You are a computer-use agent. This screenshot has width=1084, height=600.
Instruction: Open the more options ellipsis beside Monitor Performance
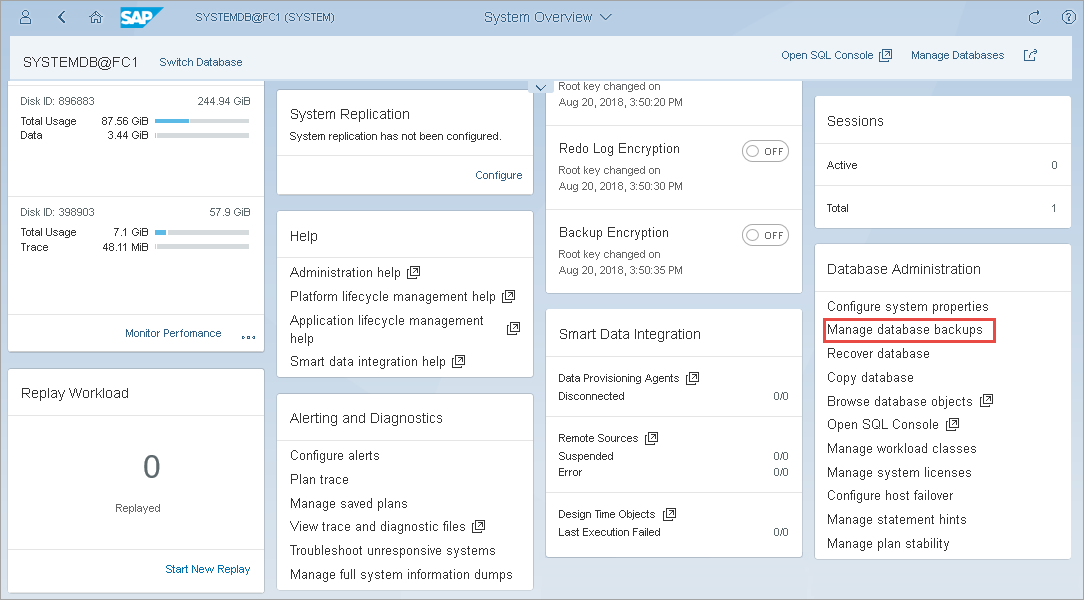[248, 336]
